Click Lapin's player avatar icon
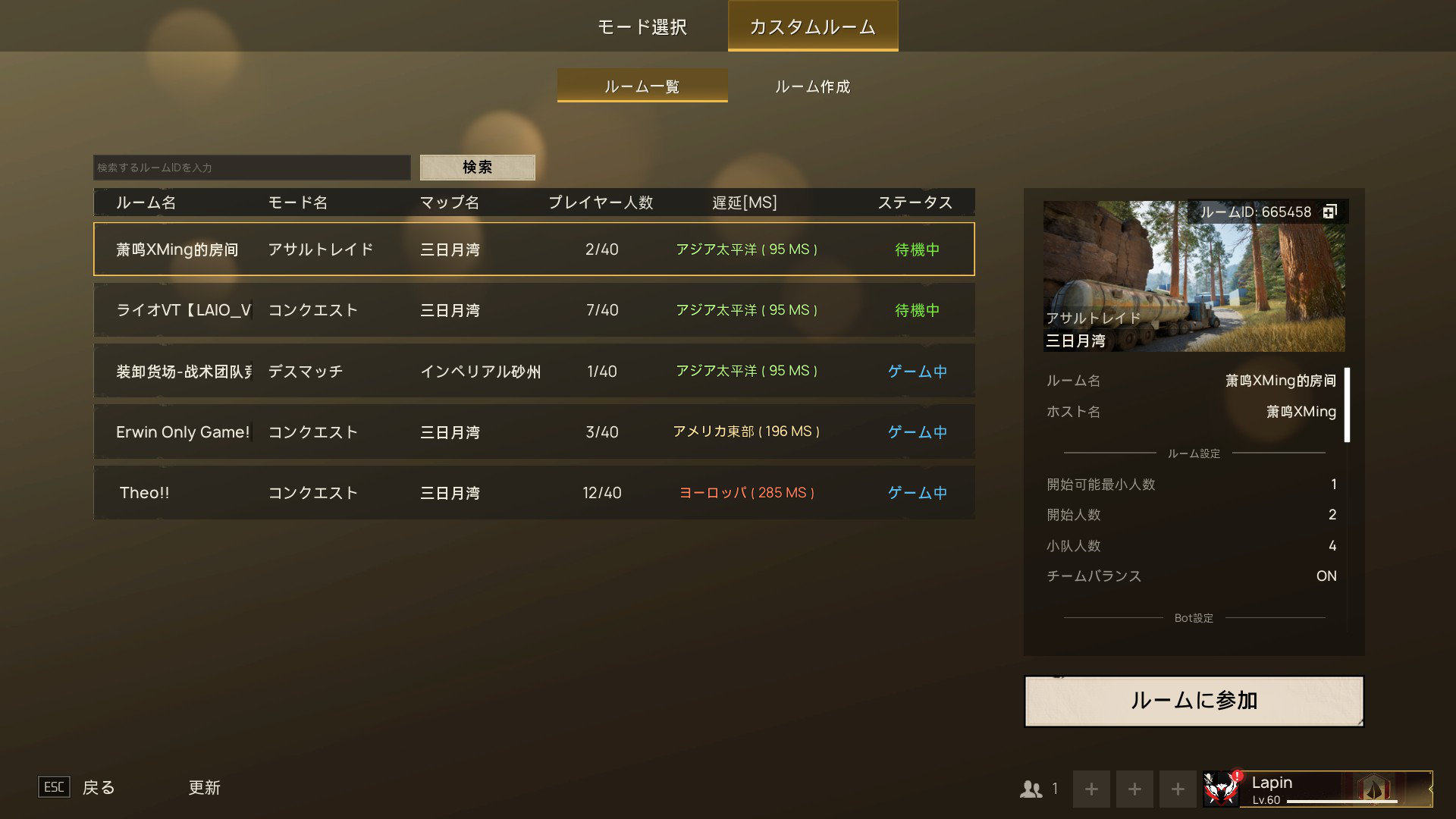Screen dimensions: 1456x819 click(1222, 789)
